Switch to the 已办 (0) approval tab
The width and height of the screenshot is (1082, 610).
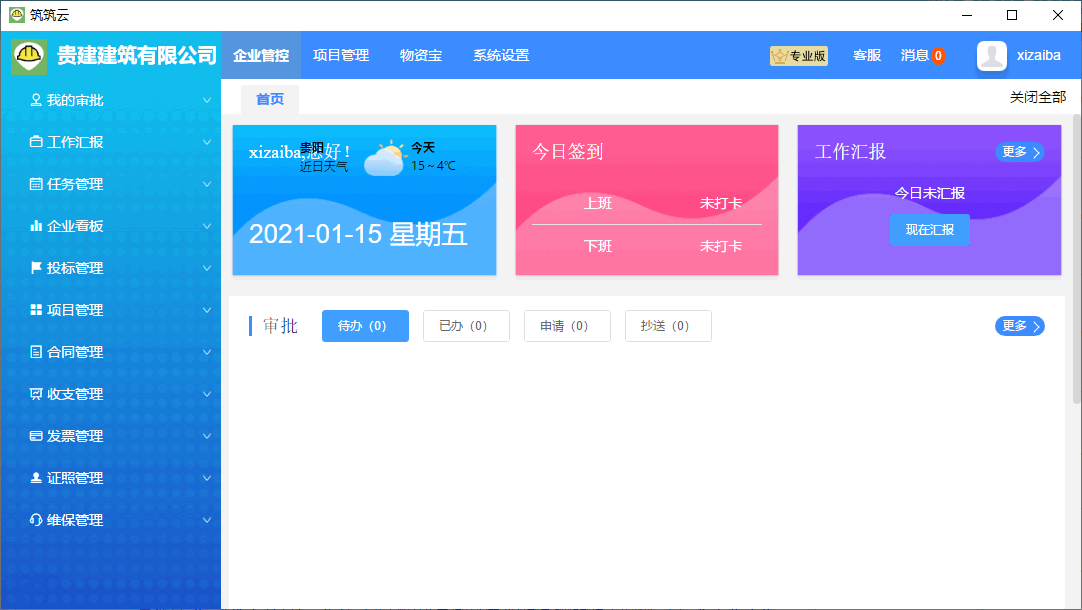pyautogui.click(x=466, y=326)
